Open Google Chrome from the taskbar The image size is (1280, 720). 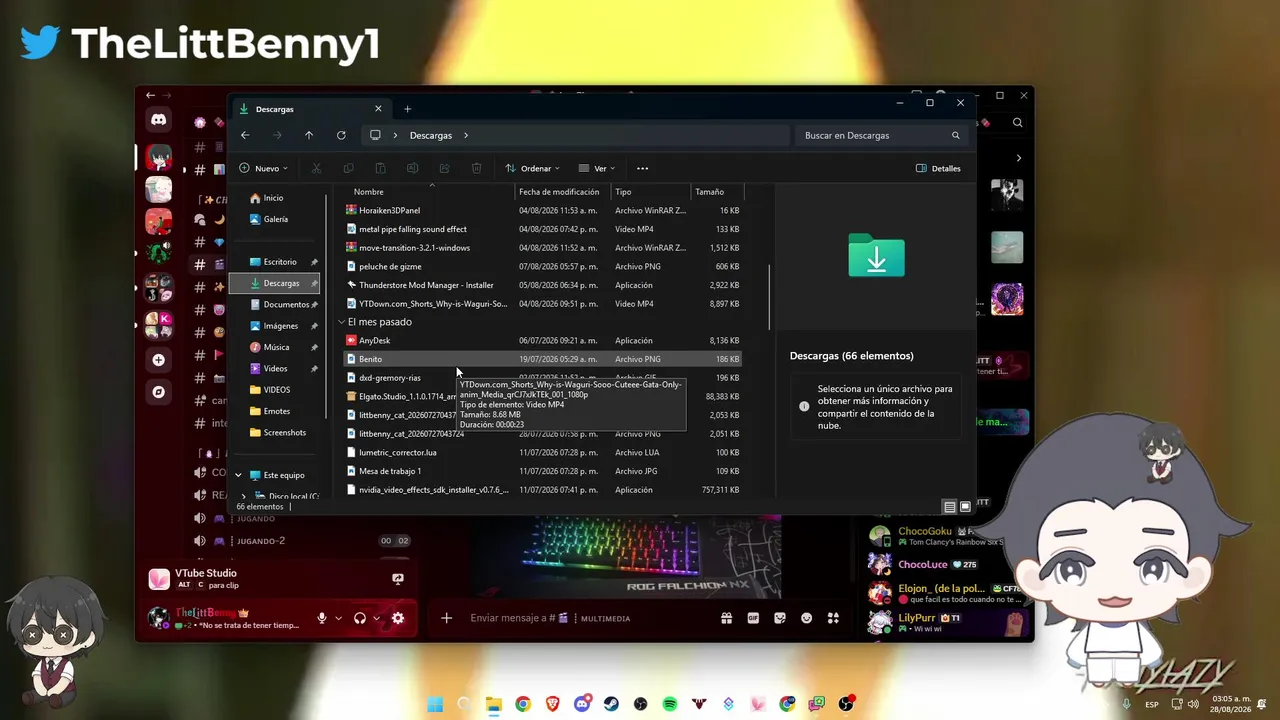click(x=523, y=704)
